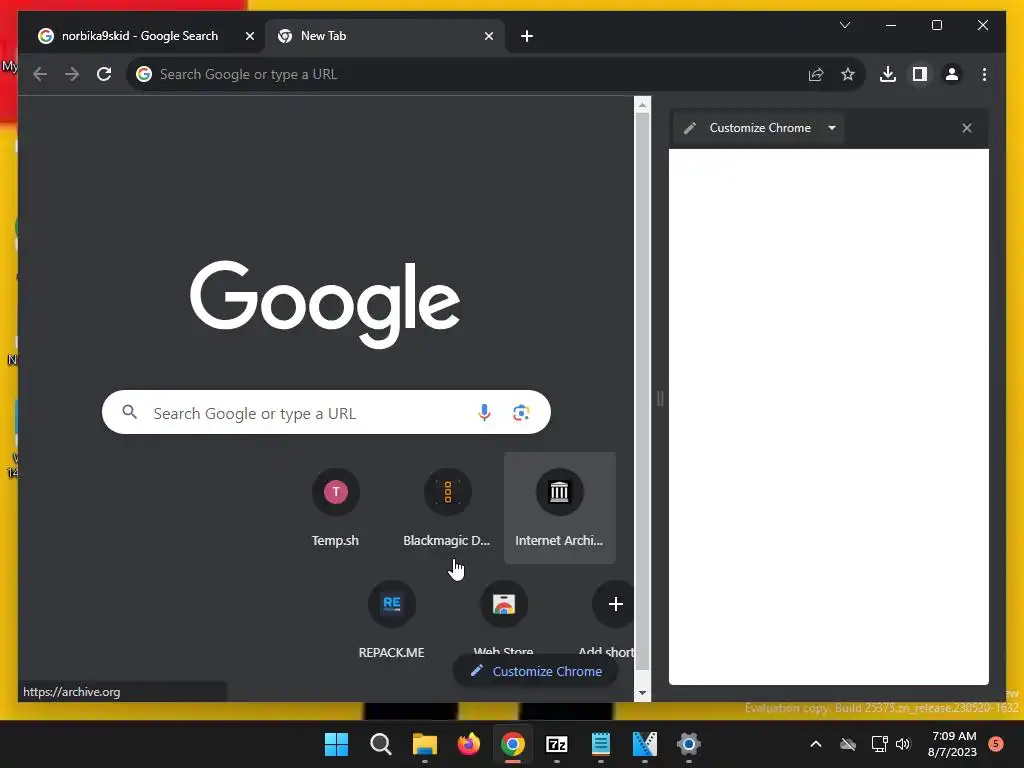Start voice search with microphone icon

coord(484,413)
